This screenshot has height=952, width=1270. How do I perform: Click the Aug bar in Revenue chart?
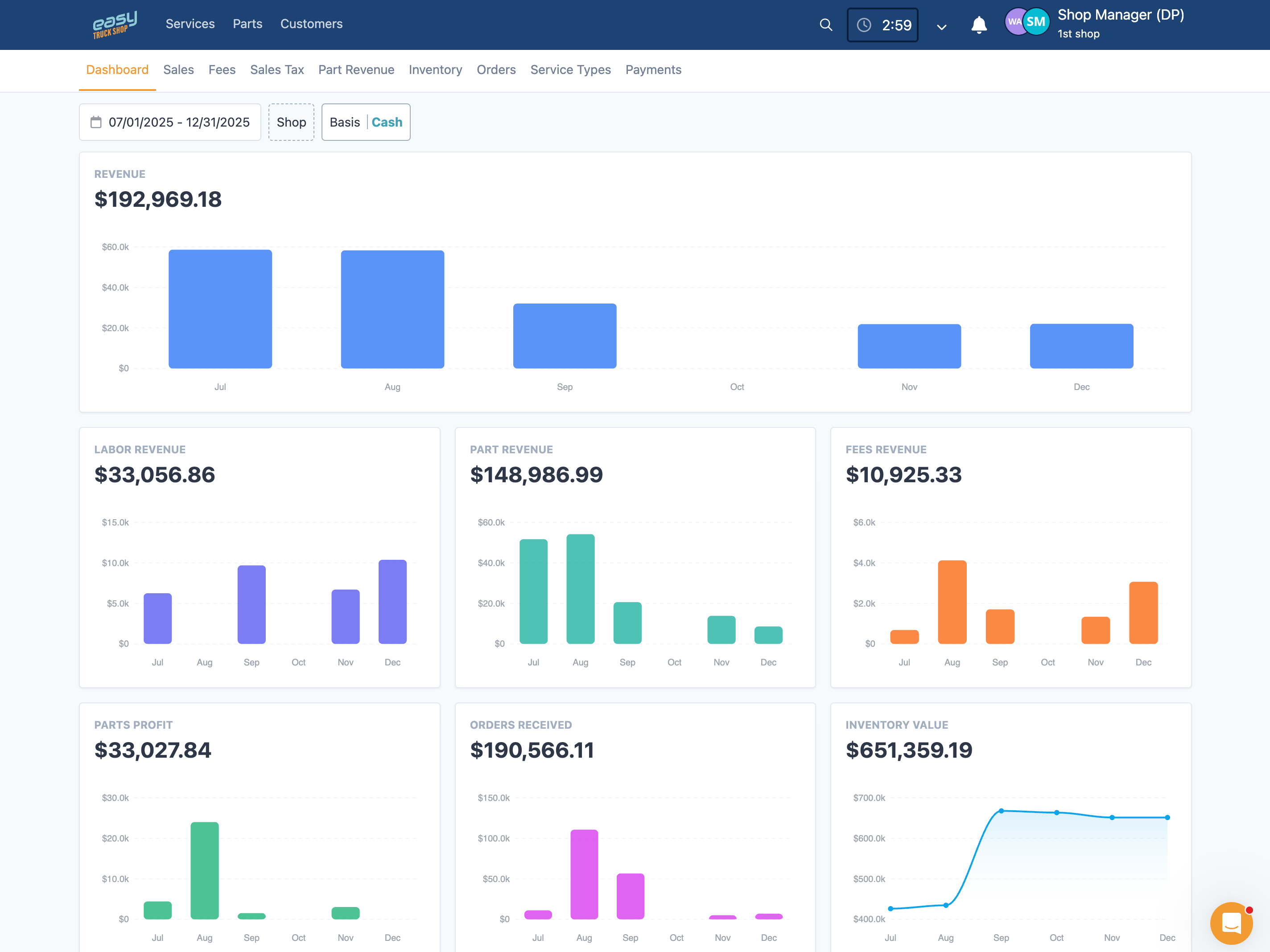tap(392, 309)
